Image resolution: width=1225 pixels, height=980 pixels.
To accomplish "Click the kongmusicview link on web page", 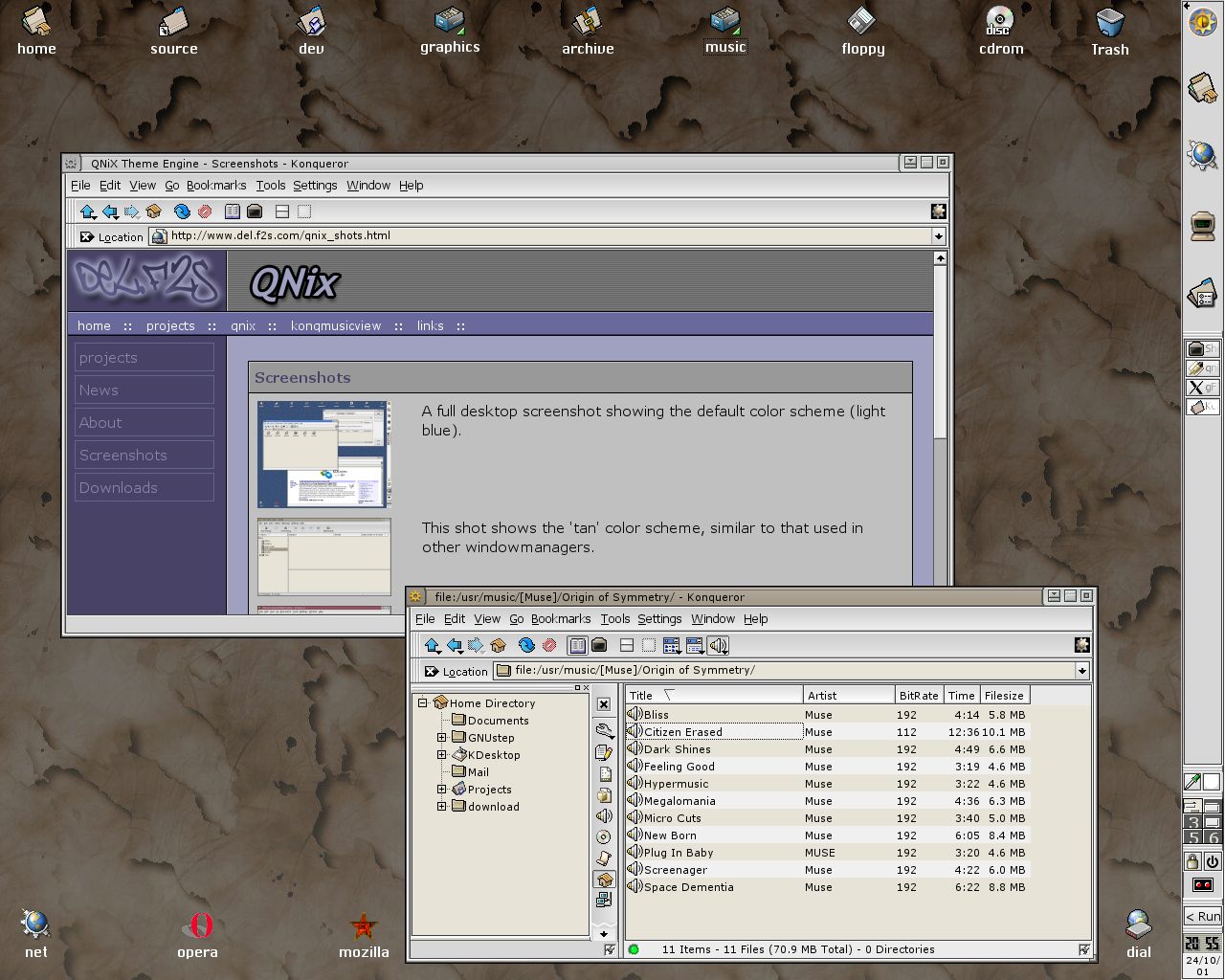I will [336, 325].
